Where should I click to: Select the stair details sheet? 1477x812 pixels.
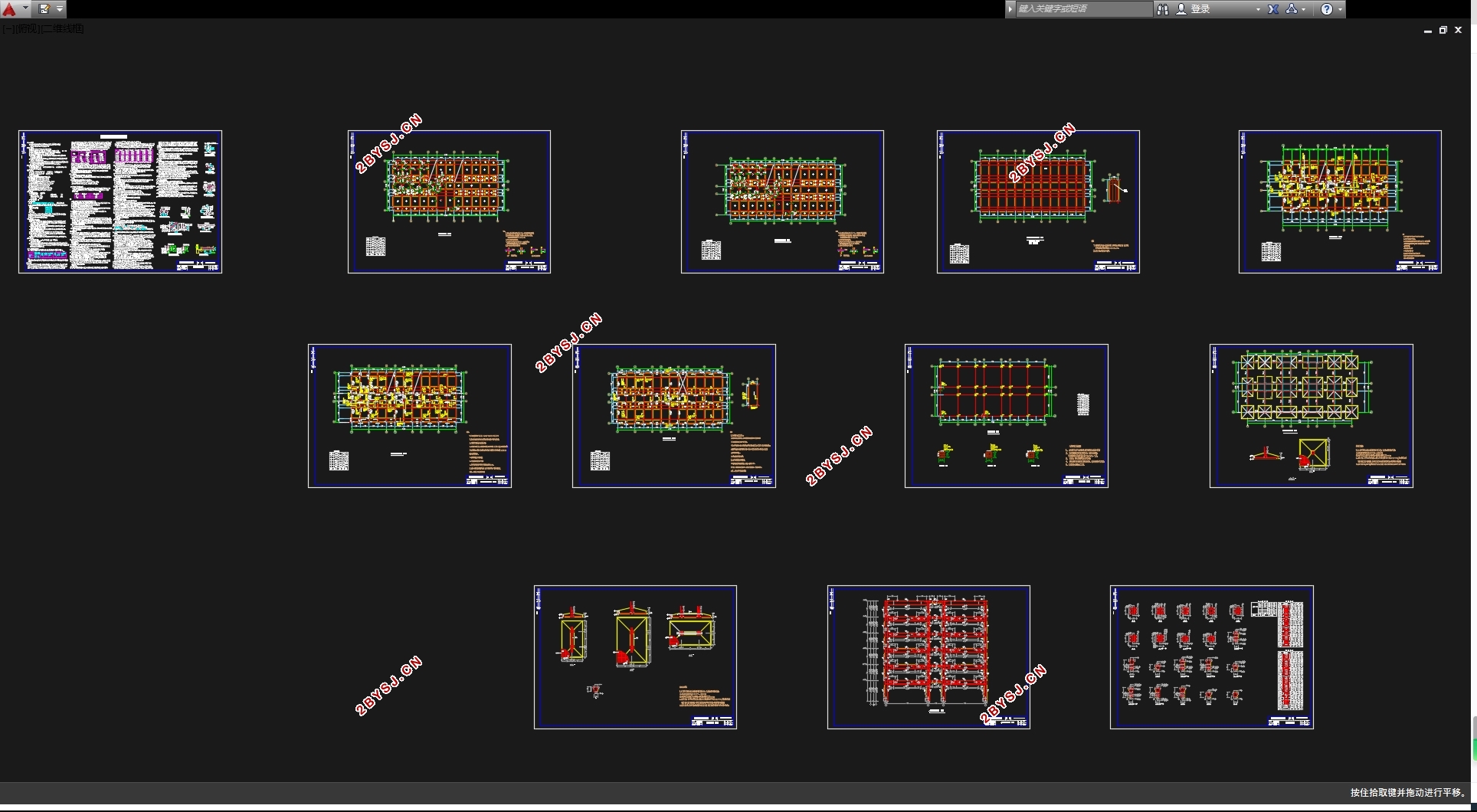tap(635, 657)
